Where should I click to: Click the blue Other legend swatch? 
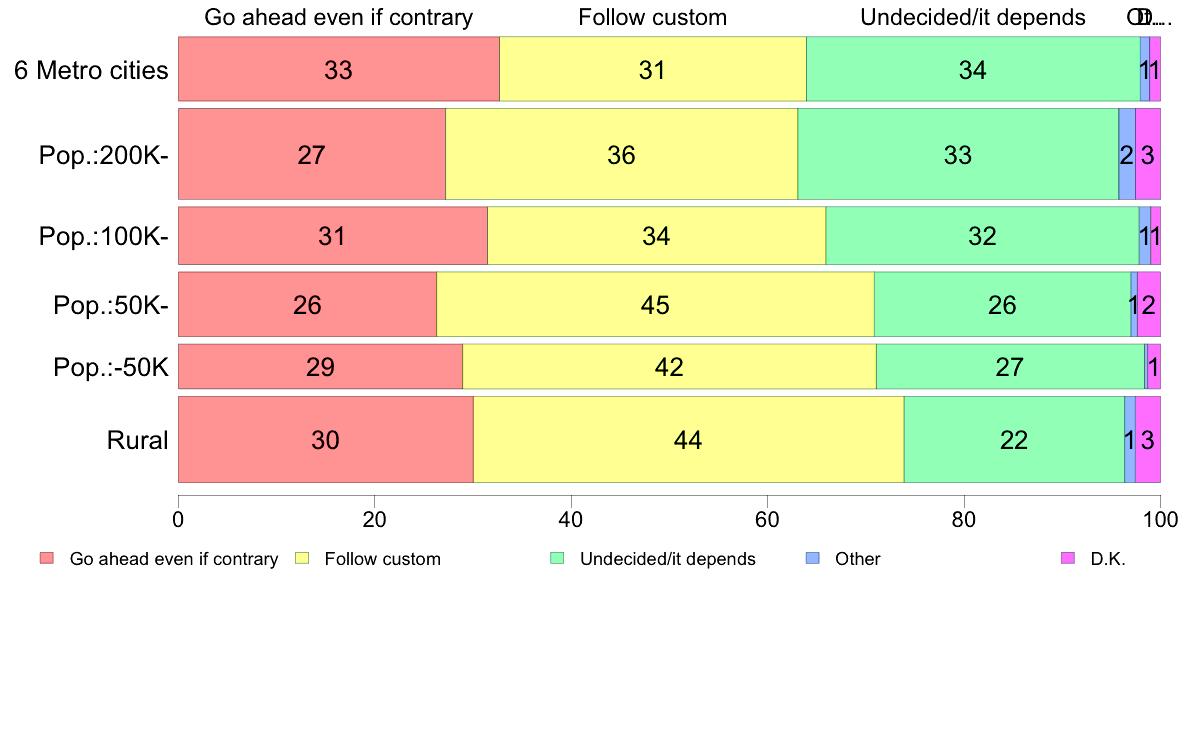(812, 558)
